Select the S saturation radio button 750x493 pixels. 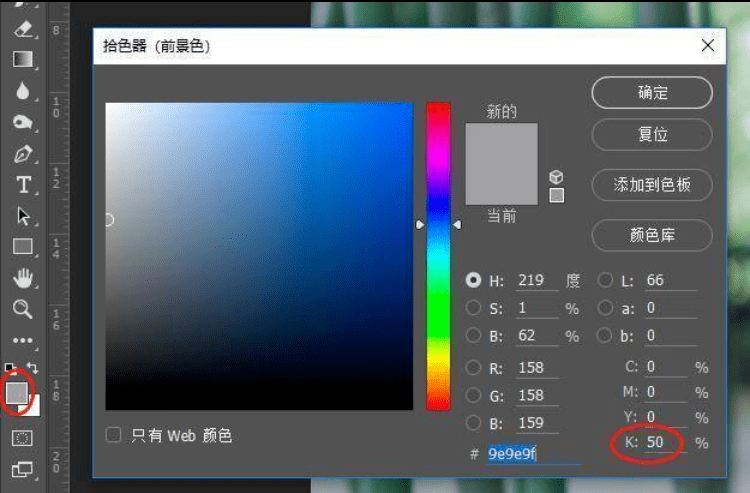pos(474,308)
